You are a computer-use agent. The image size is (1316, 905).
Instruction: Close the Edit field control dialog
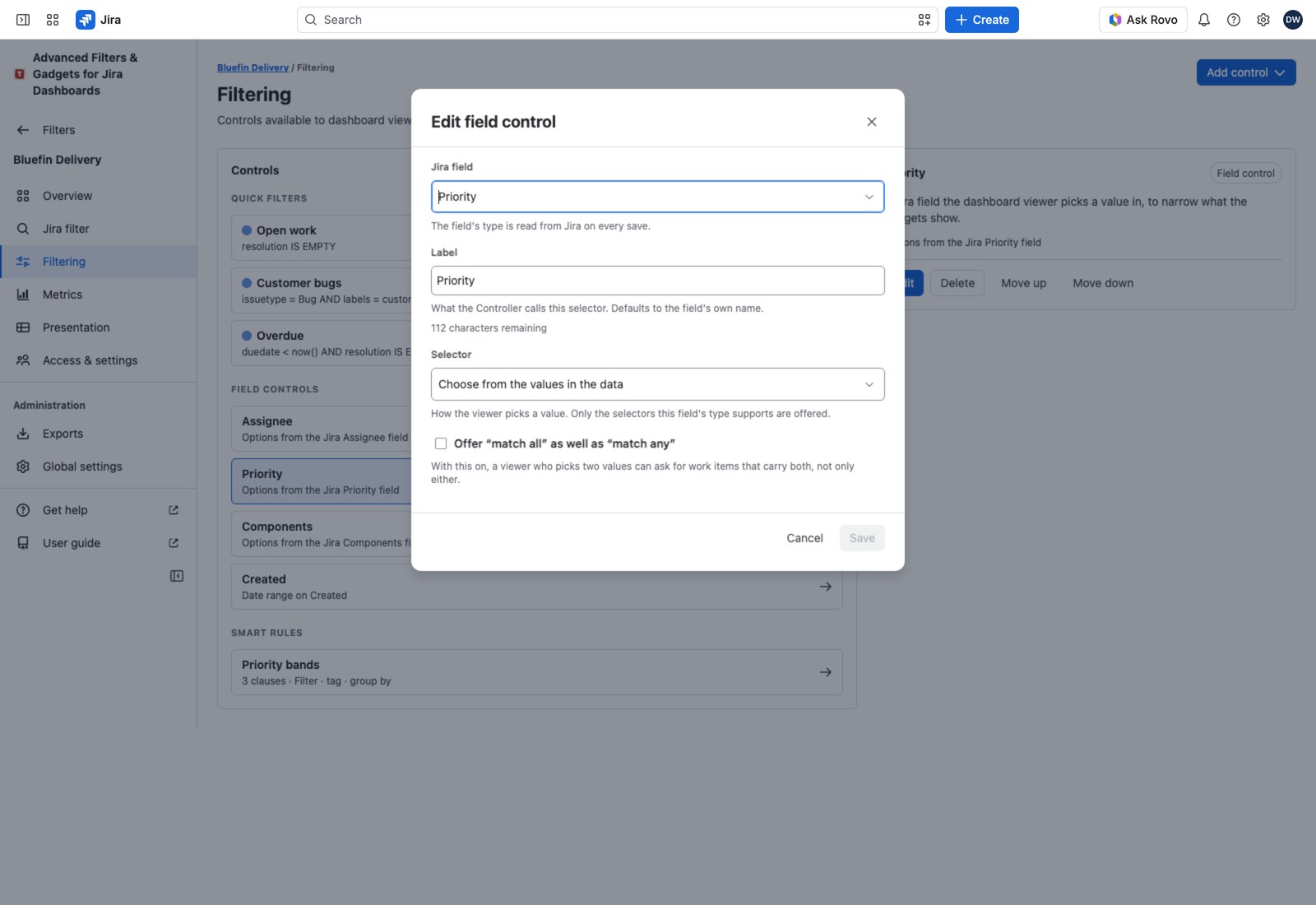pyautogui.click(x=872, y=122)
